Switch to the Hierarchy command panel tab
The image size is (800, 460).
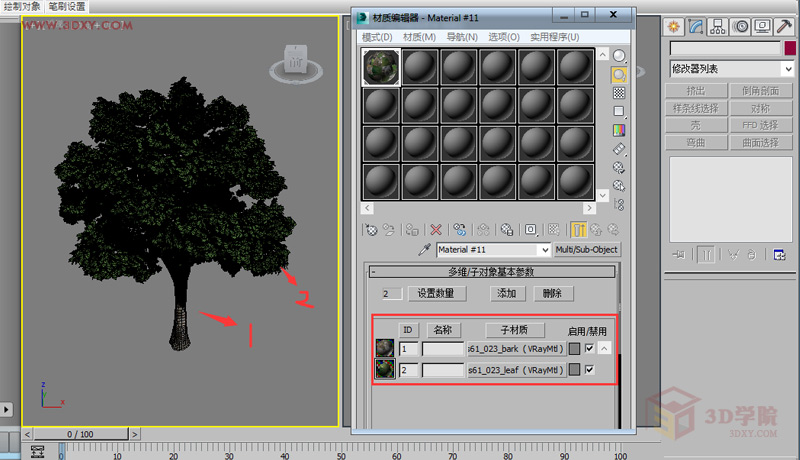tap(718, 27)
